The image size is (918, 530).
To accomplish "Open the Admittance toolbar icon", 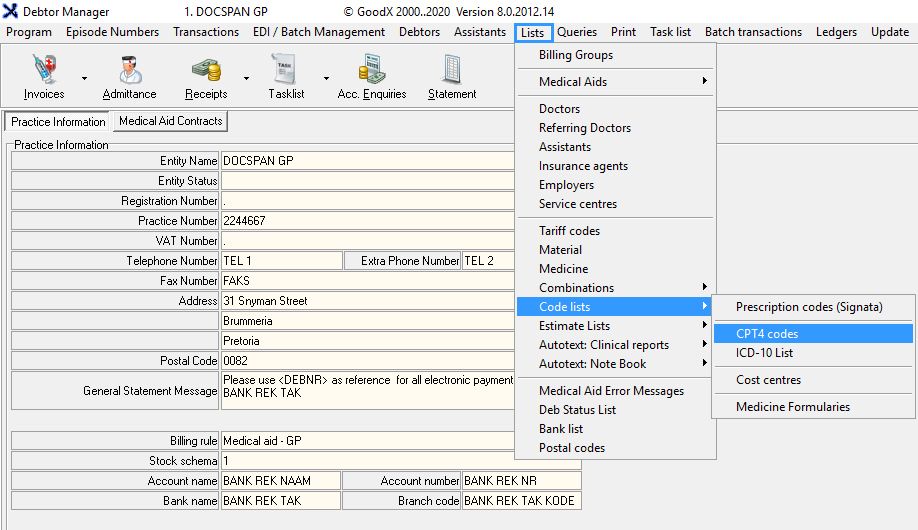I will click(129, 70).
